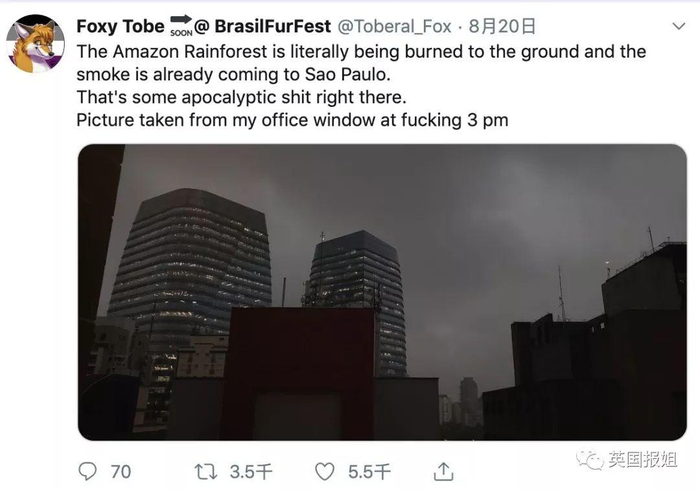The width and height of the screenshot is (700, 490).
Task: Open the fox avatar profile picture
Action: tap(36, 43)
